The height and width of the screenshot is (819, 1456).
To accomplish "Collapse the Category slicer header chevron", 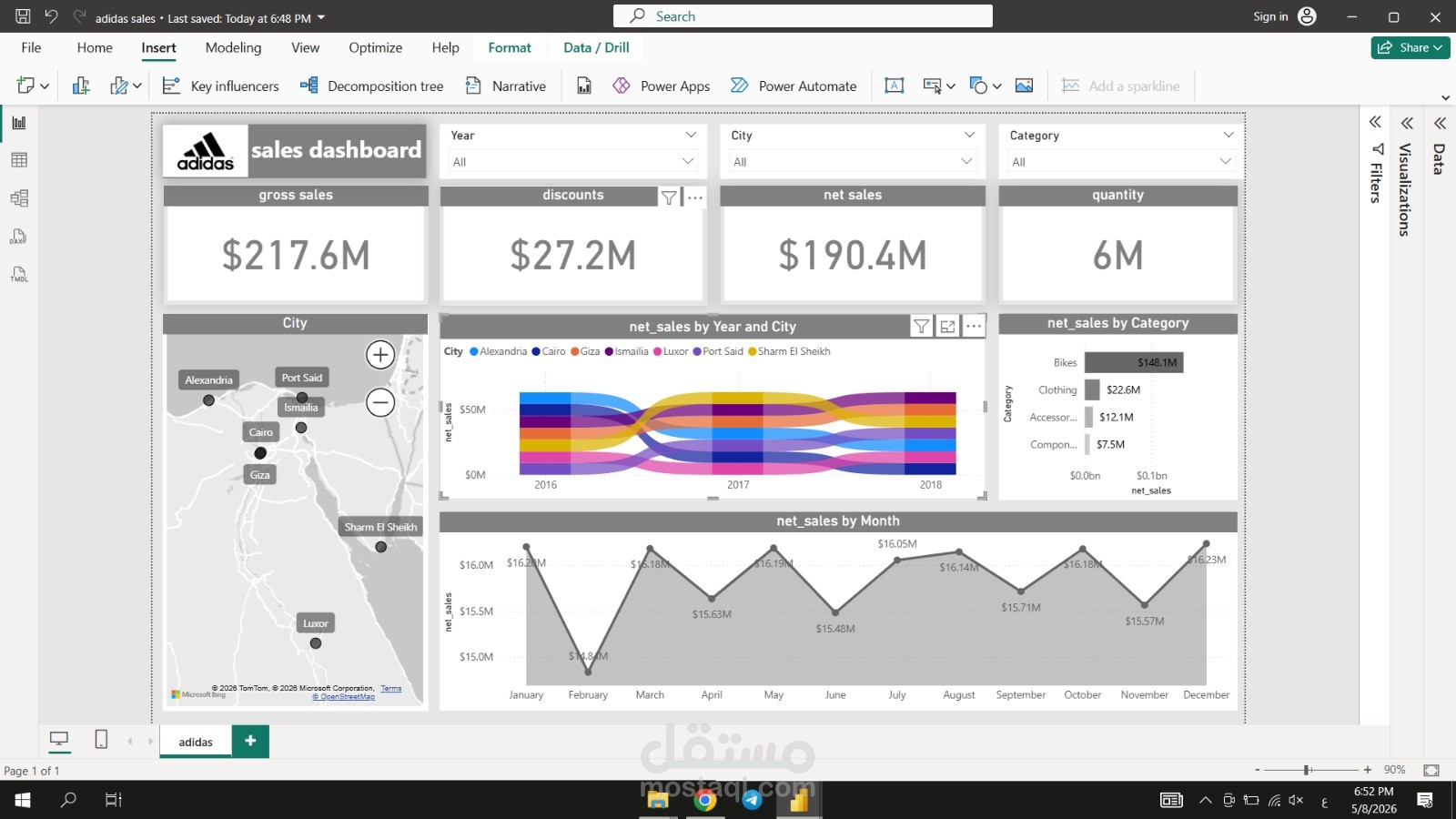I will pyautogui.click(x=1228, y=135).
